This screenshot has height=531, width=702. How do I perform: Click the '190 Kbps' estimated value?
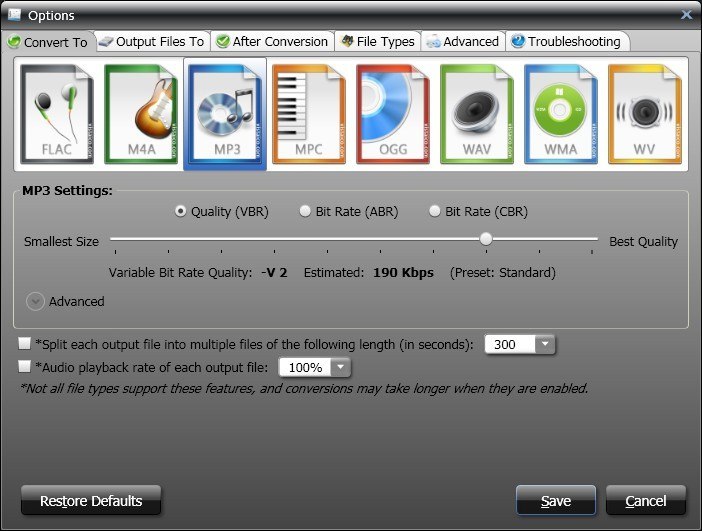pos(403,272)
